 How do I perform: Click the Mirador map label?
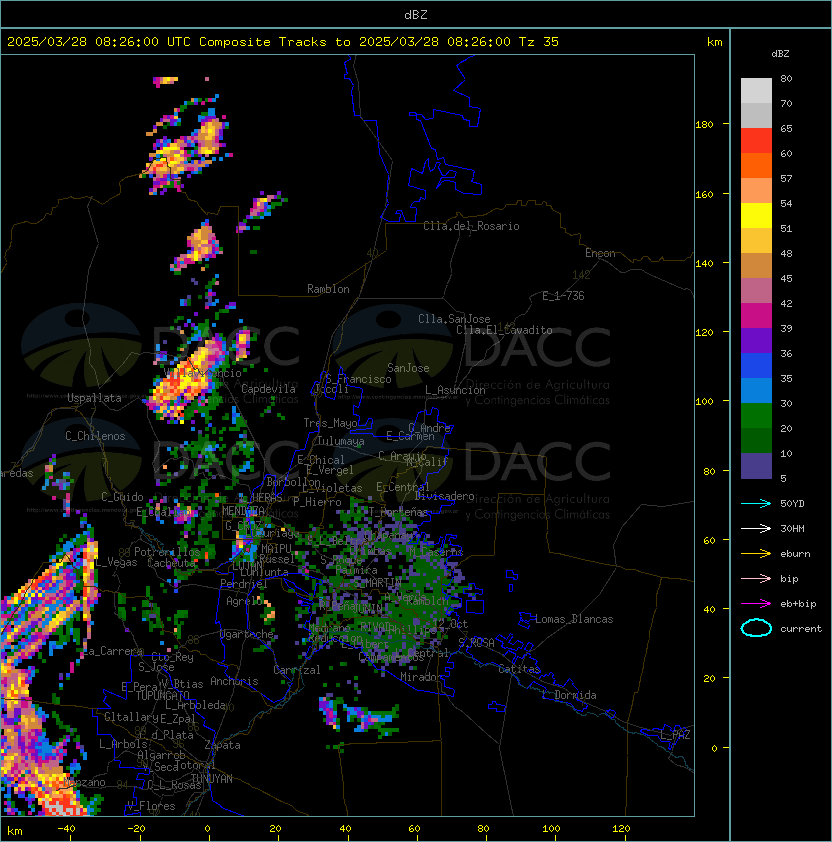pos(421,677)
